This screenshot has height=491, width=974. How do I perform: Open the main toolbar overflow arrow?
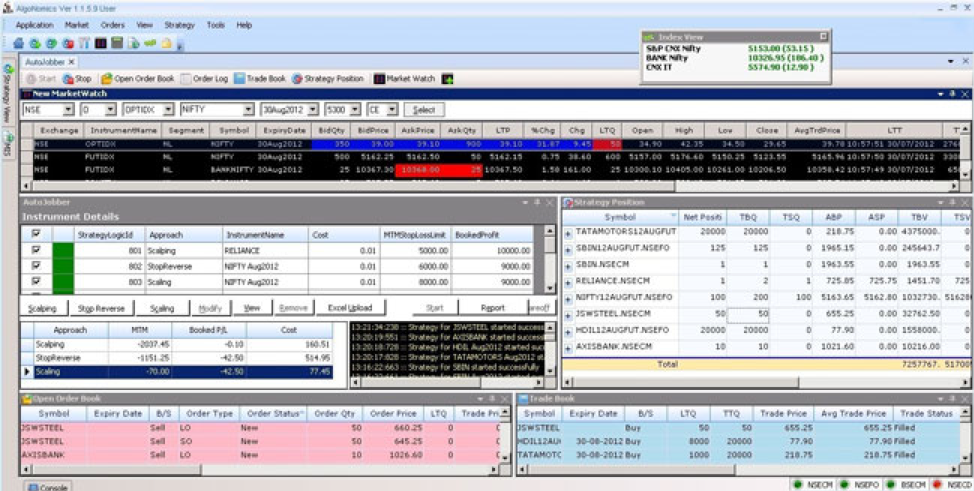click(180, 45)
